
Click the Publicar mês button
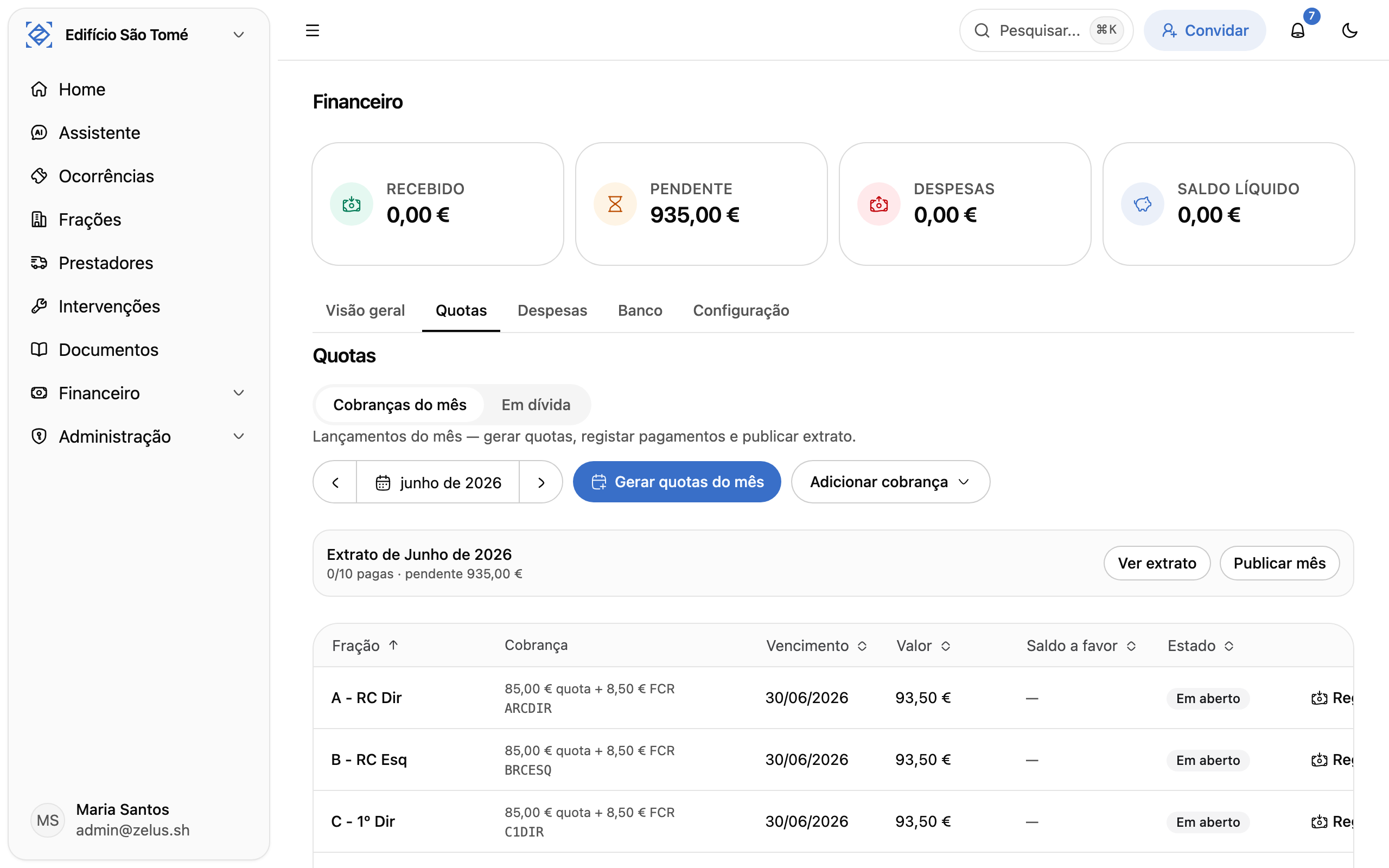[x=1279, y=563]
